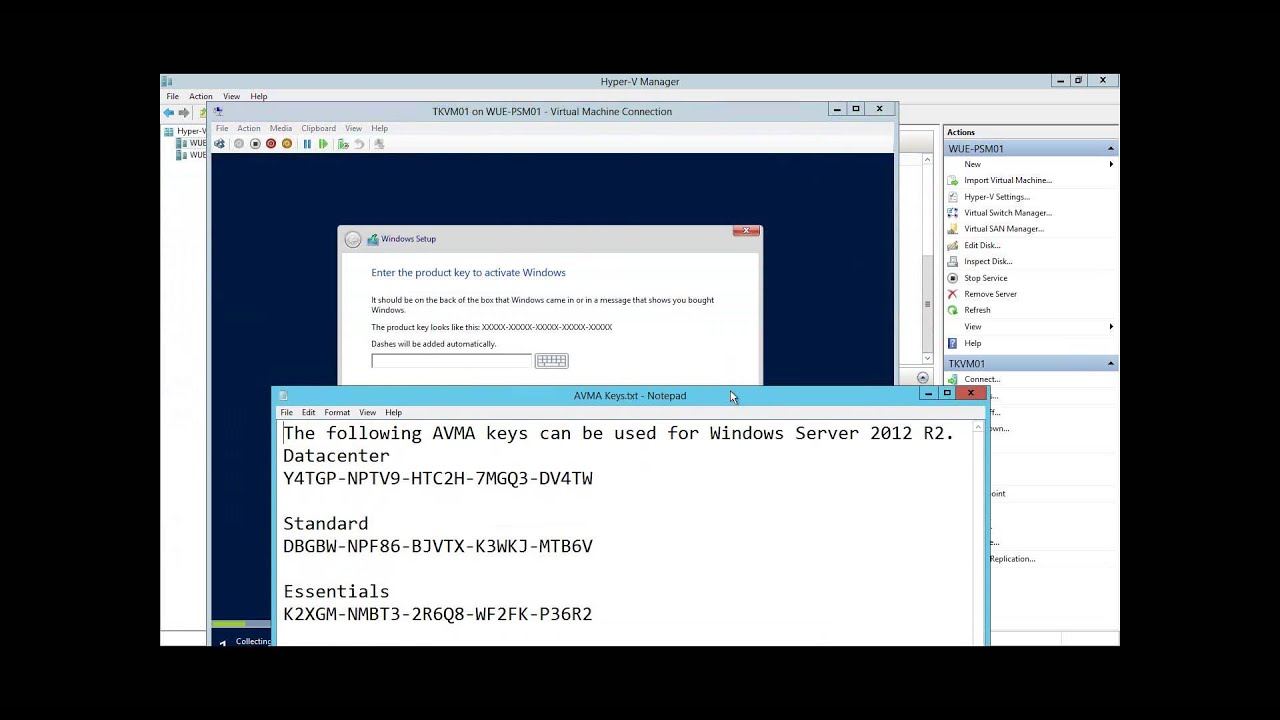1280x720 pixels.
Task: Expand the New submenu in Actions
Action: pyautogui.click(x=1110, y=164)
